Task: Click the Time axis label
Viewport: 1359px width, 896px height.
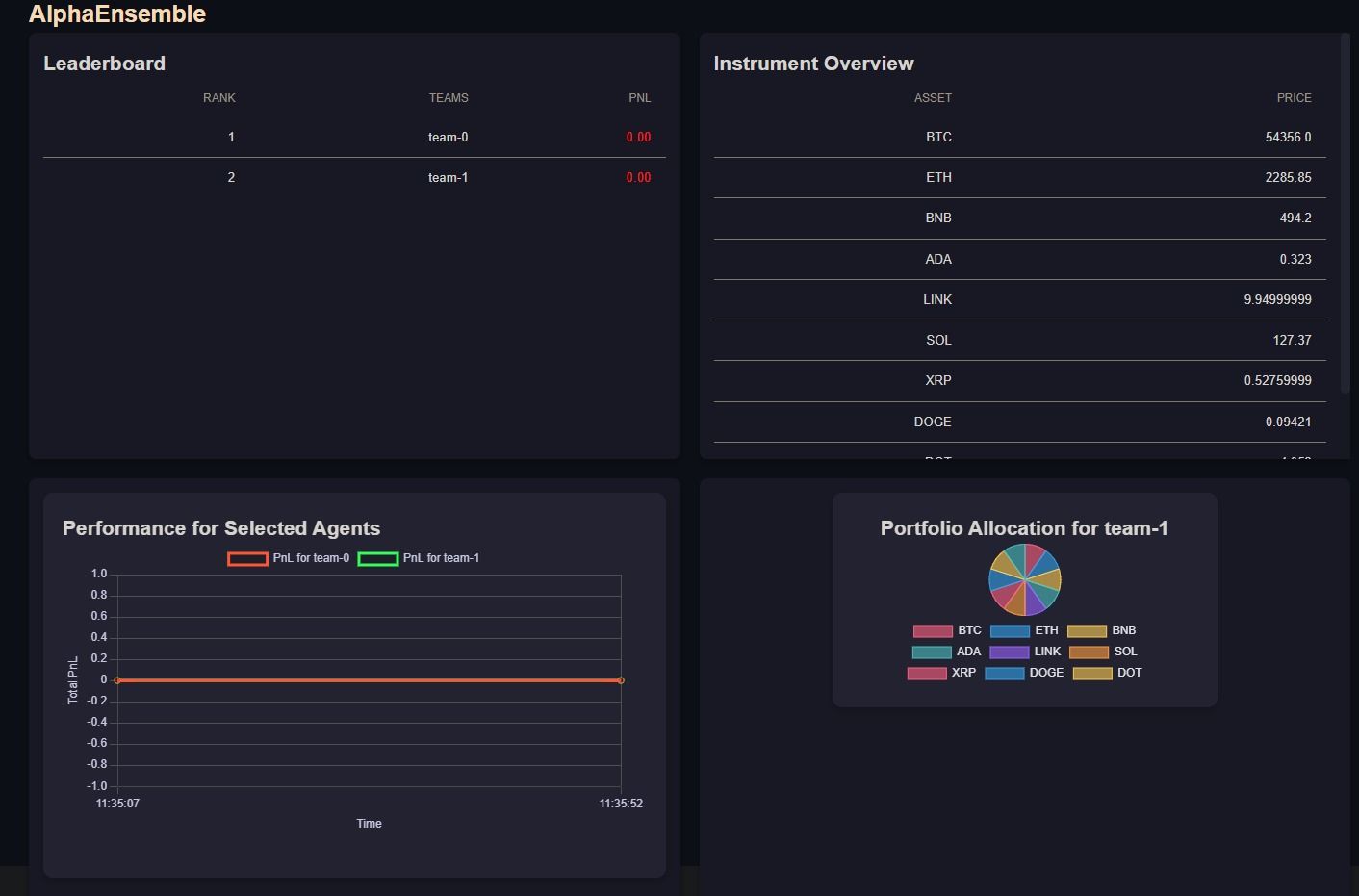Action: coord(370,824)
